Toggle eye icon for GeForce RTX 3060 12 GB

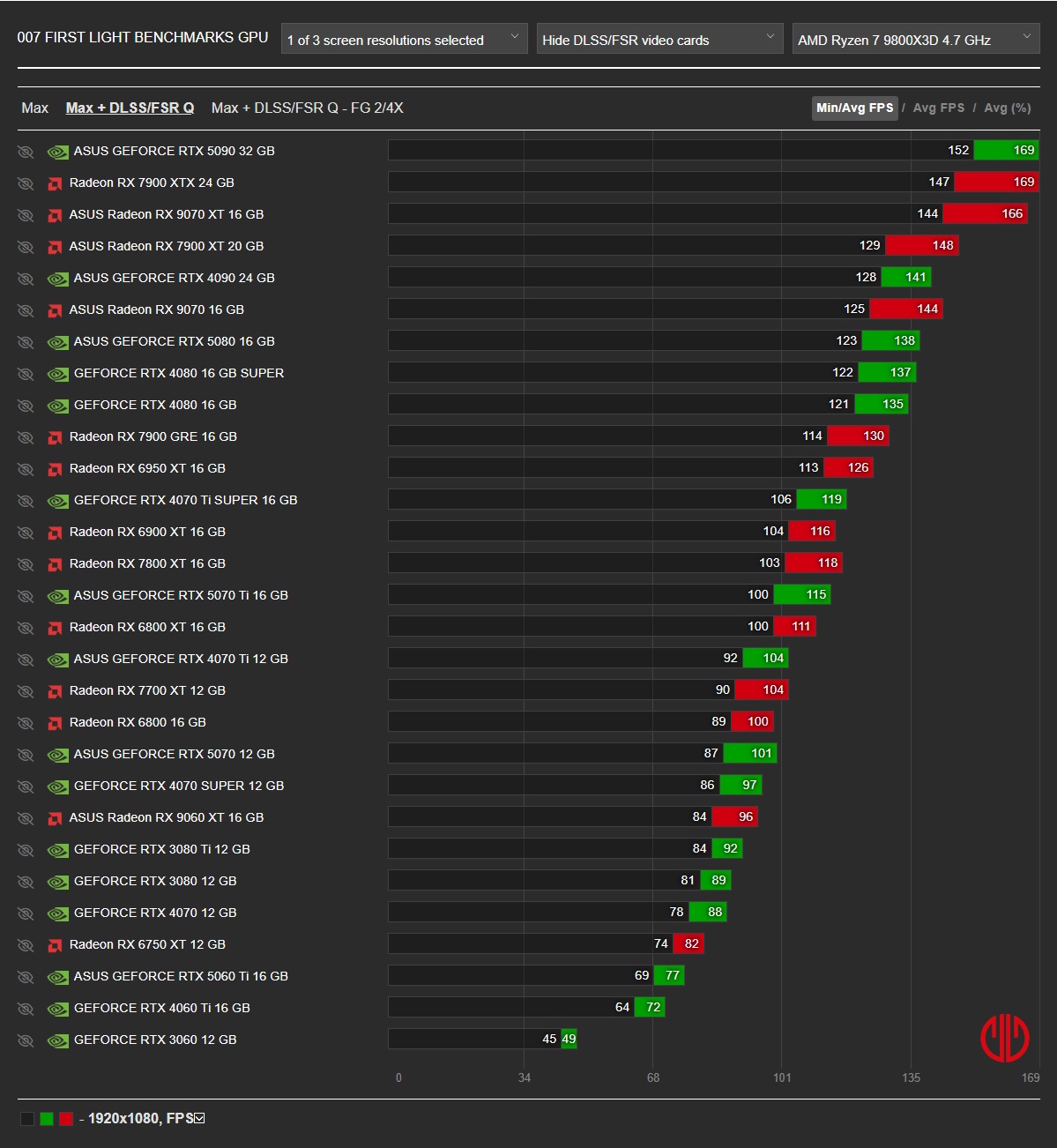(26, 1040)
